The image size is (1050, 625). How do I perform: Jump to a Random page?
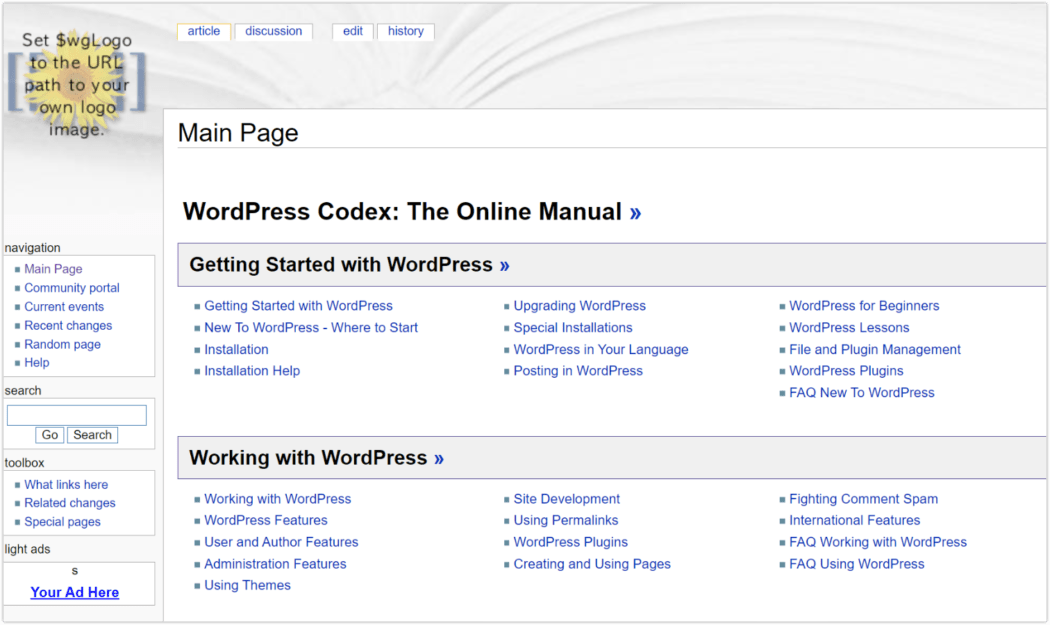click(62, 344)
